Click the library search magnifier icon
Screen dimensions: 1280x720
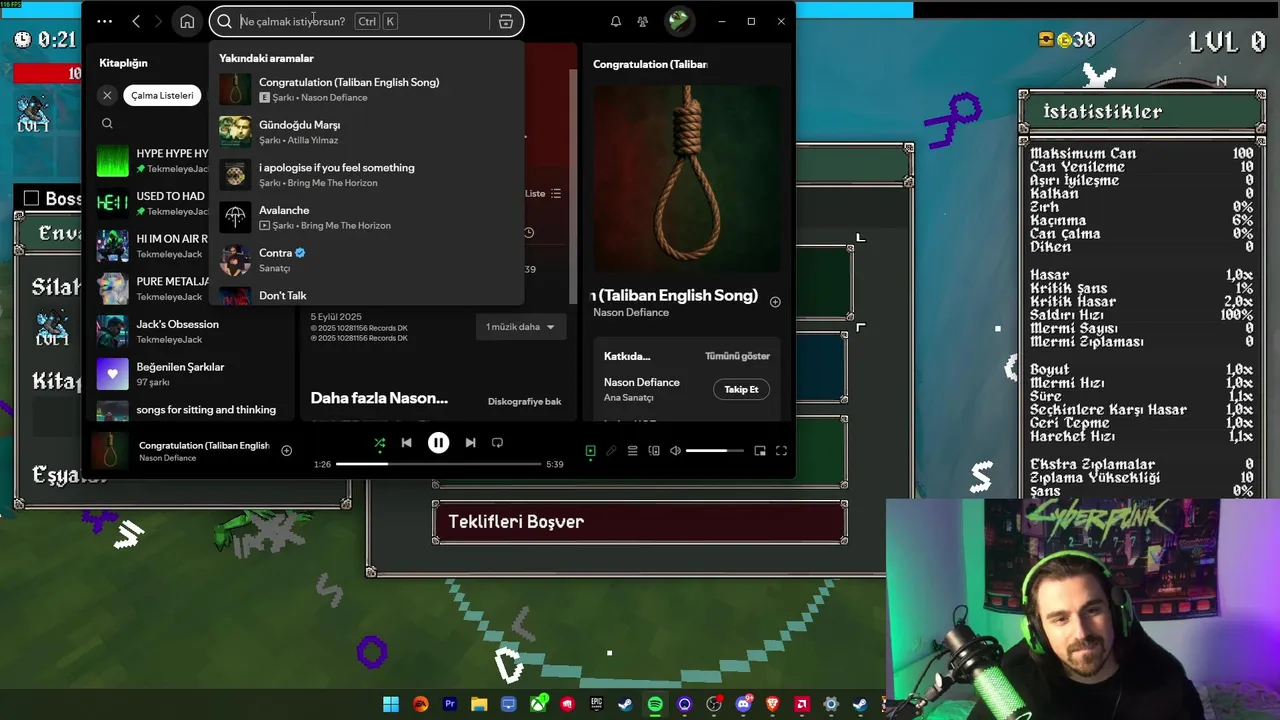coord(107,123)
